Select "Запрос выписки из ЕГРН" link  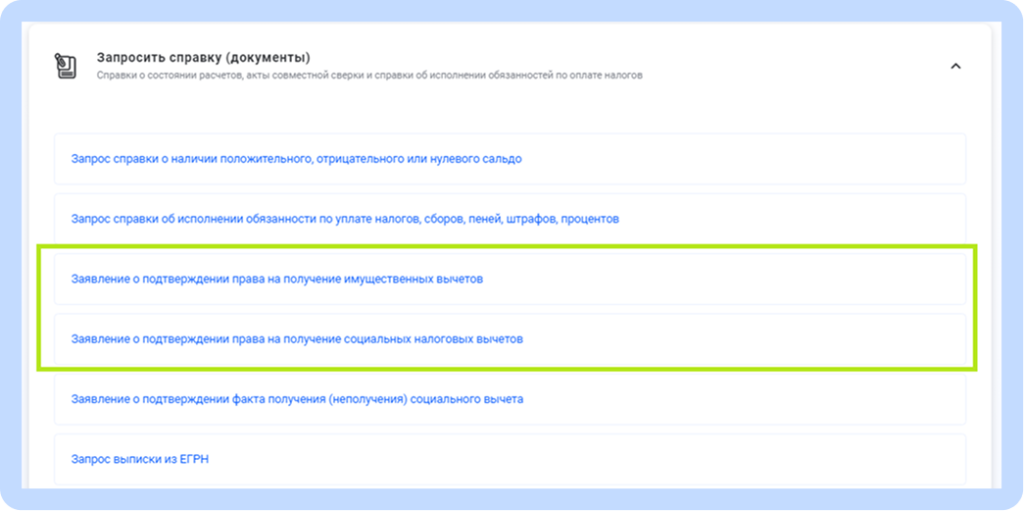point(140,459)
